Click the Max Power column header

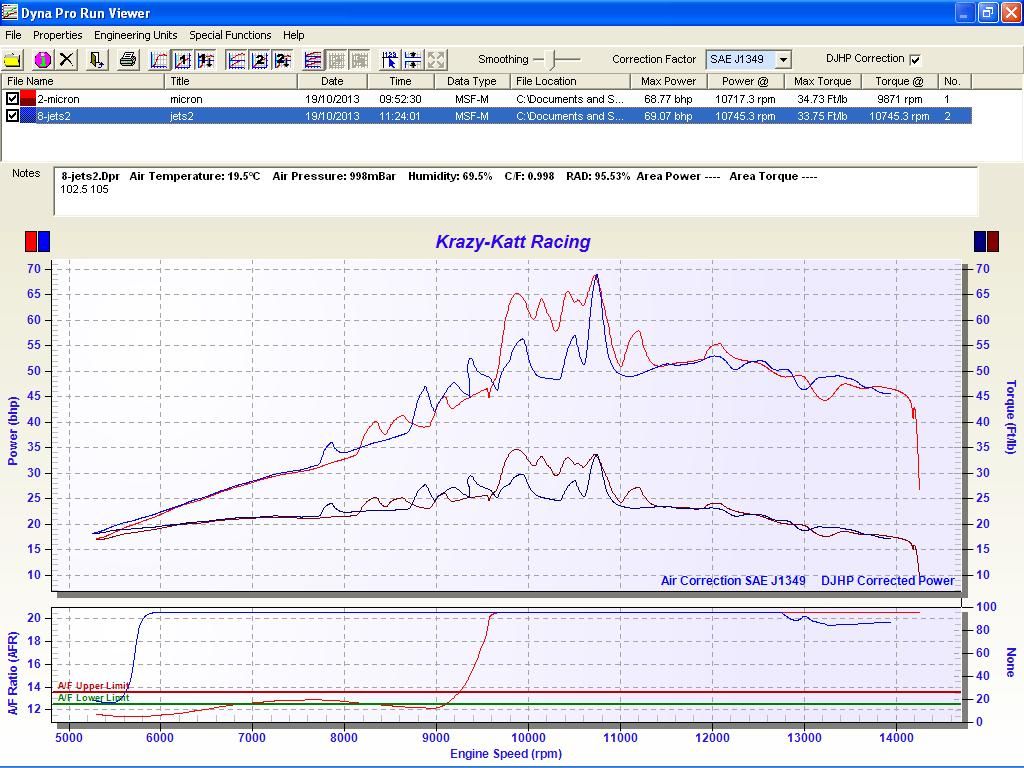(x=669, y=81)
